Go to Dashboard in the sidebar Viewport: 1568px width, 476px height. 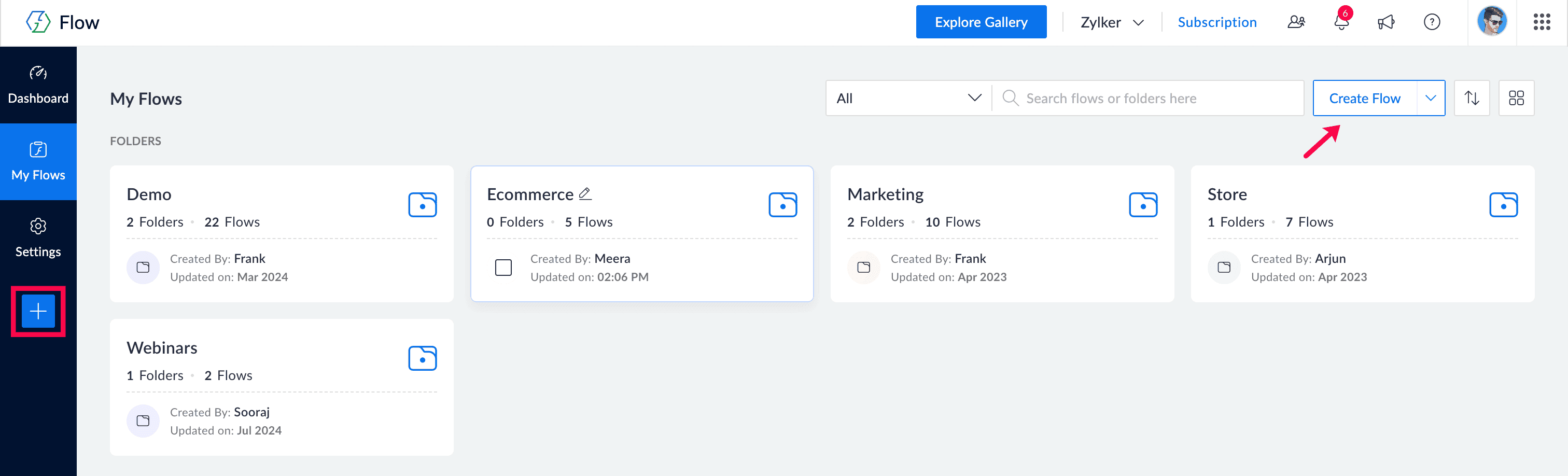(x=38, y=85)
